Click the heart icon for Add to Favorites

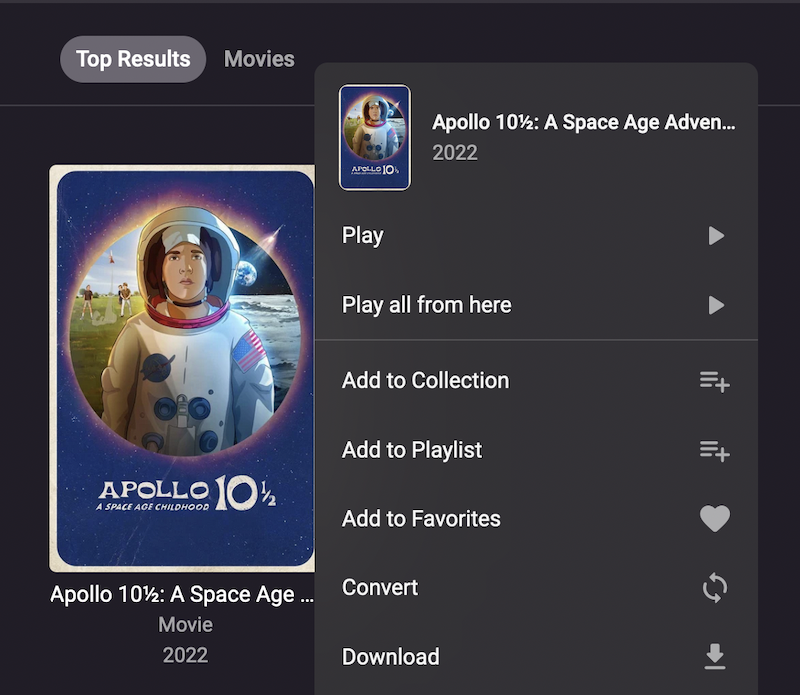(x=714, y=519)
